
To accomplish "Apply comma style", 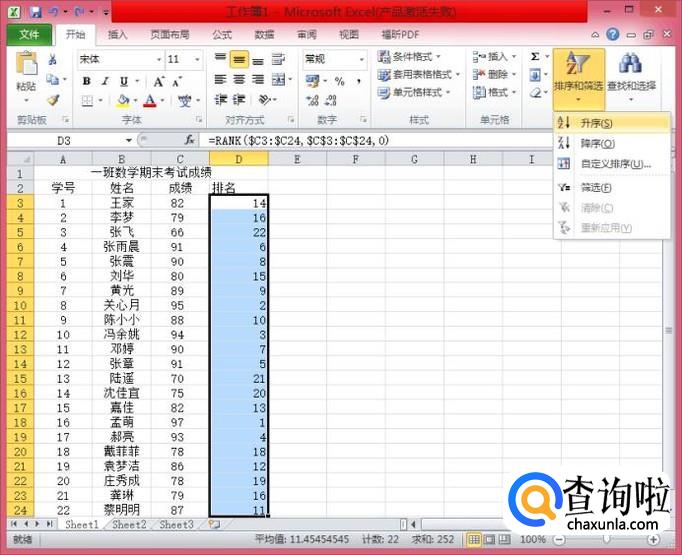I will tap(358, 81).
